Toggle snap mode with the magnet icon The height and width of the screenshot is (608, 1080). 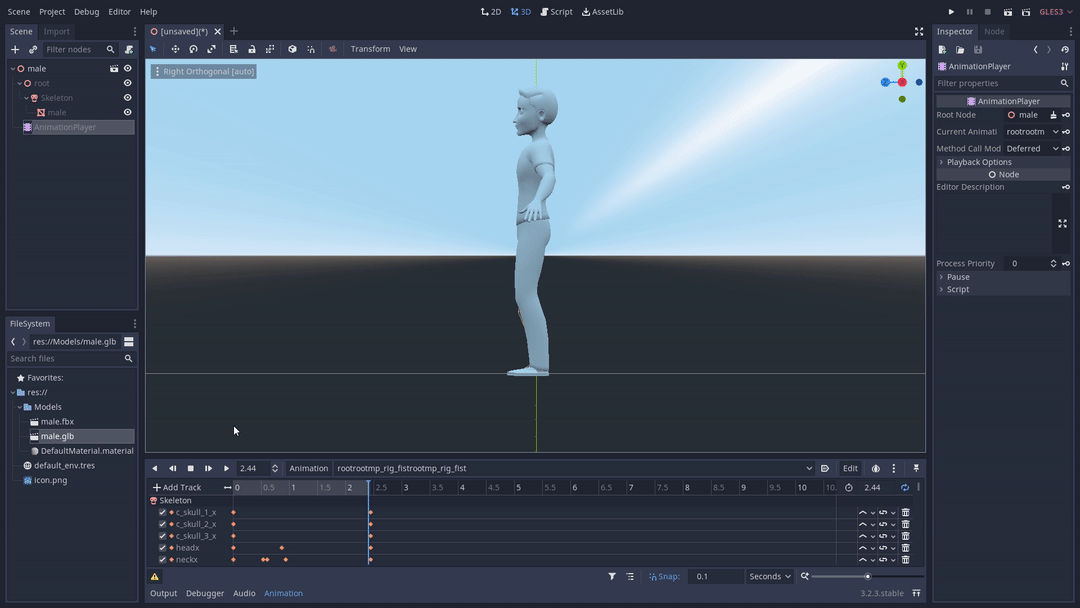tap(311, 48)
